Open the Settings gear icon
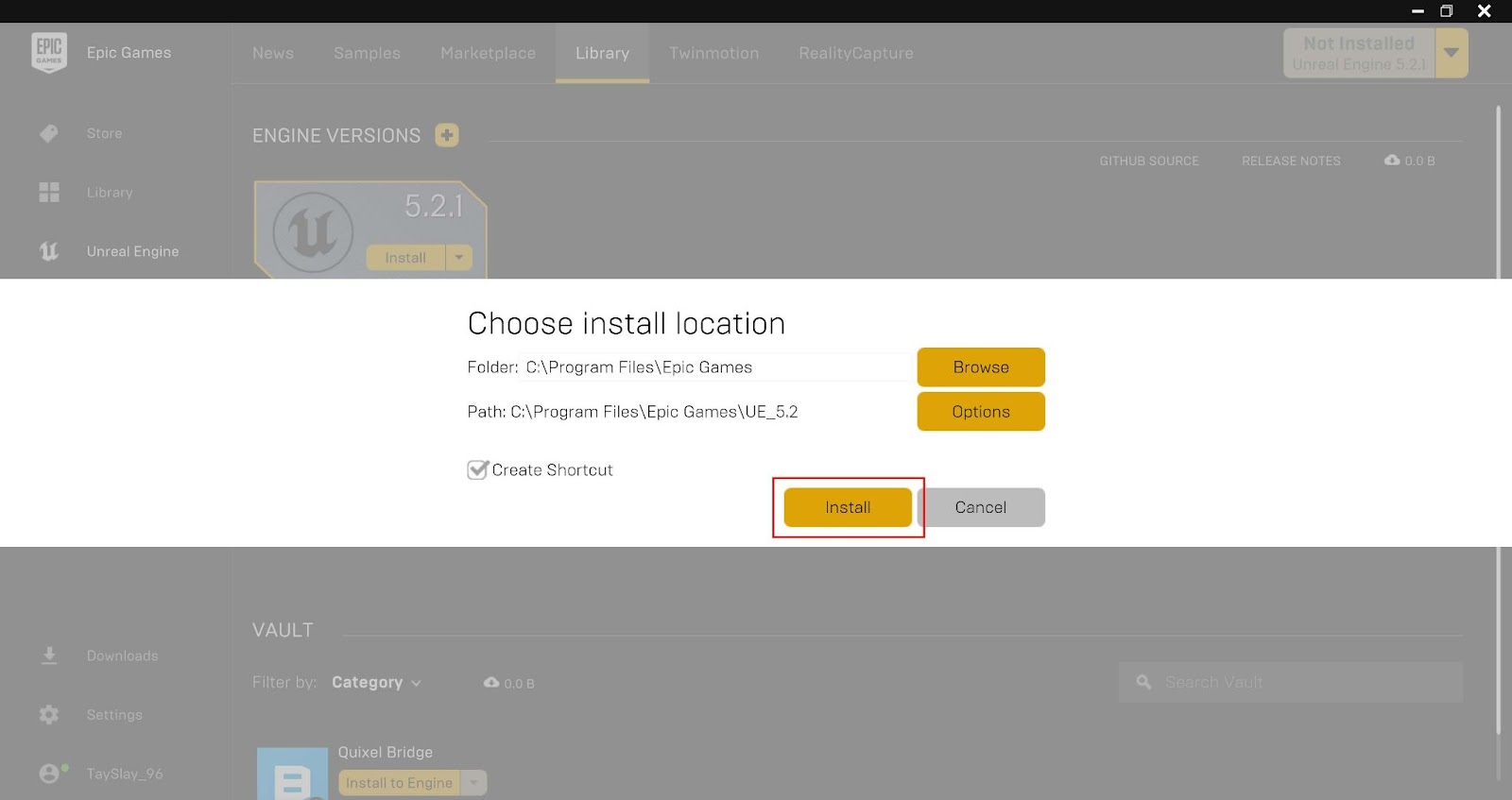1512x800 pixels. click(x=49, y=715)
